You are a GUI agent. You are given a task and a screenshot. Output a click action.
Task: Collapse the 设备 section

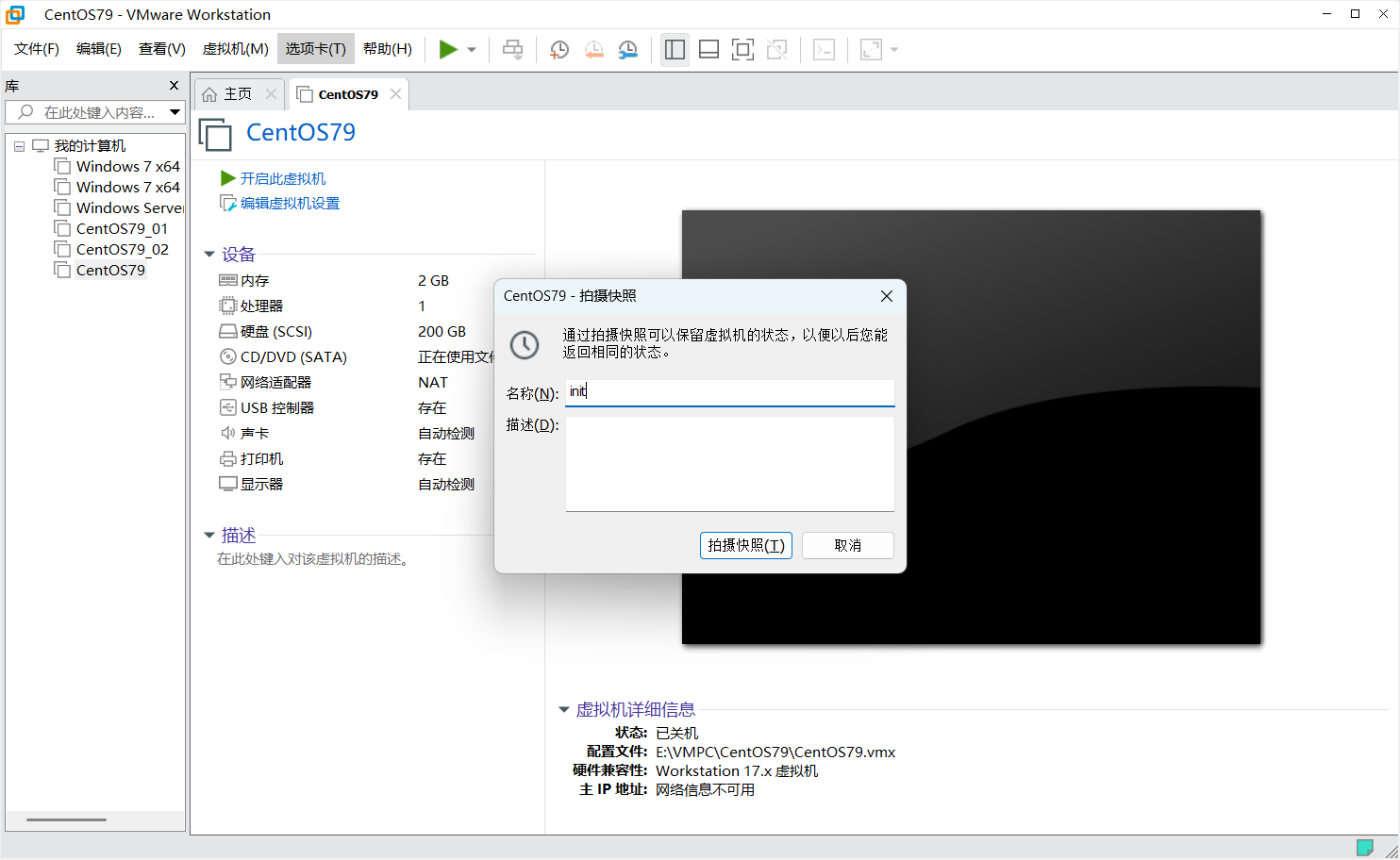pyautogui.click(x=209, y=255)
